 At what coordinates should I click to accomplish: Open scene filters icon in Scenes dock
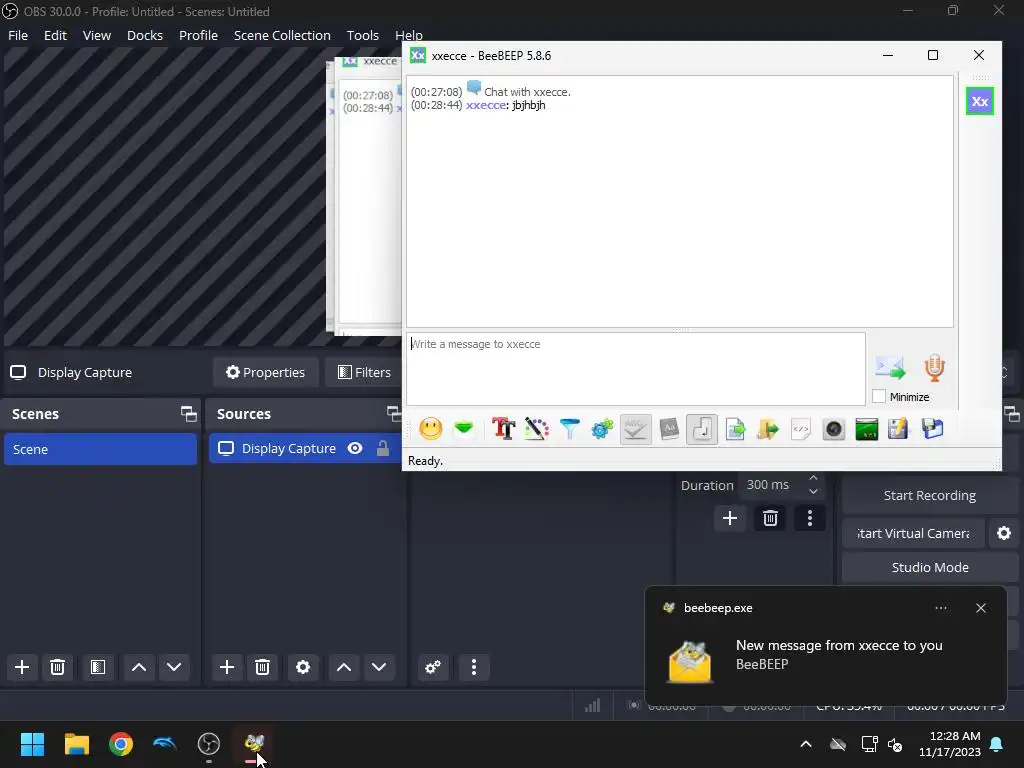click(x=98, y=667)
